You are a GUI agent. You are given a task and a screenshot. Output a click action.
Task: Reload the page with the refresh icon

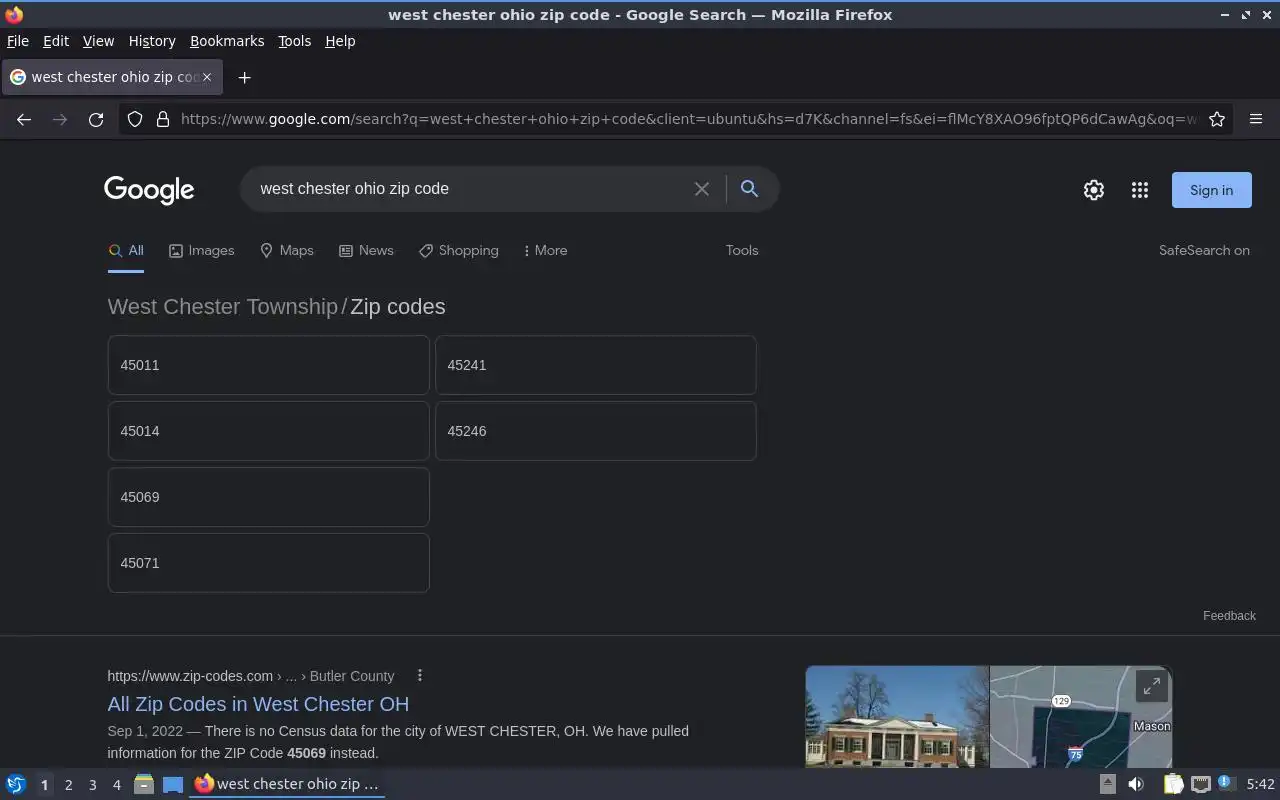(x=96, y=119)
